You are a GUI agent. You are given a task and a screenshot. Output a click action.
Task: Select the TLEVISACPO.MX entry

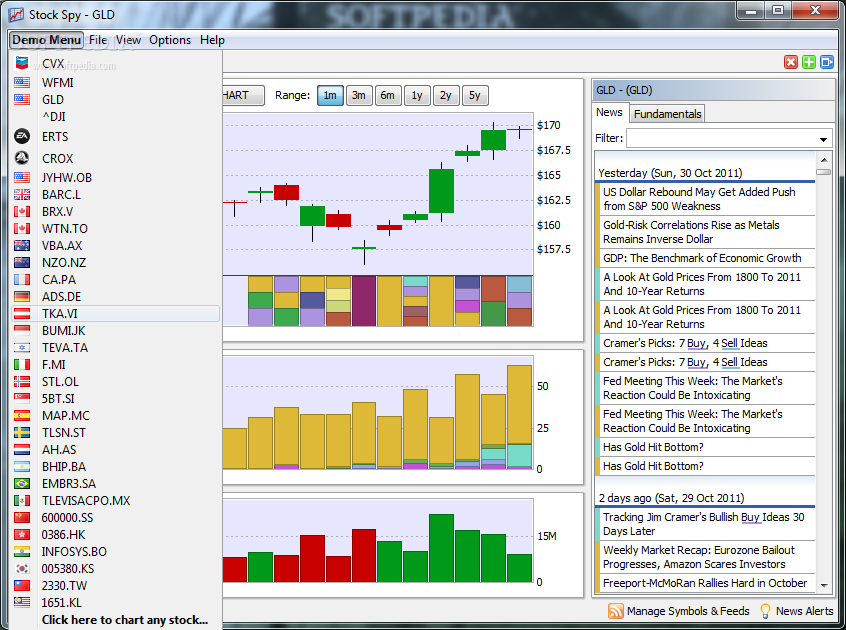click(115, 501)
